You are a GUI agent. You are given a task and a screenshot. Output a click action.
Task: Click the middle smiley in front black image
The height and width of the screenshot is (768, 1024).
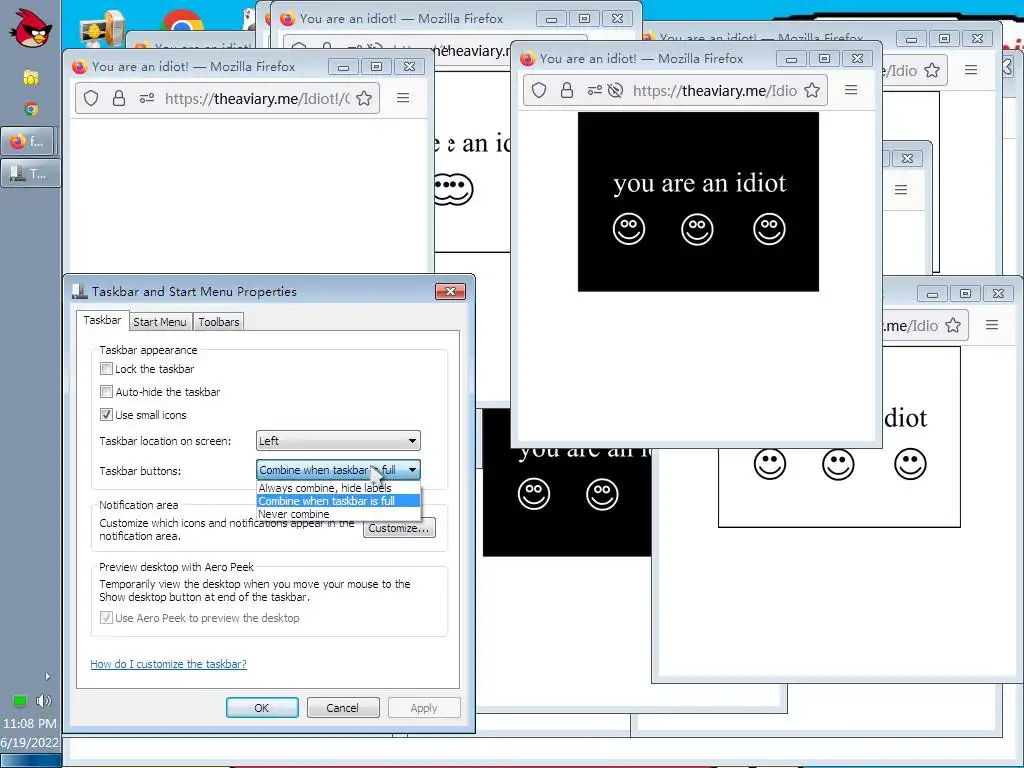[x=697, y=229]
